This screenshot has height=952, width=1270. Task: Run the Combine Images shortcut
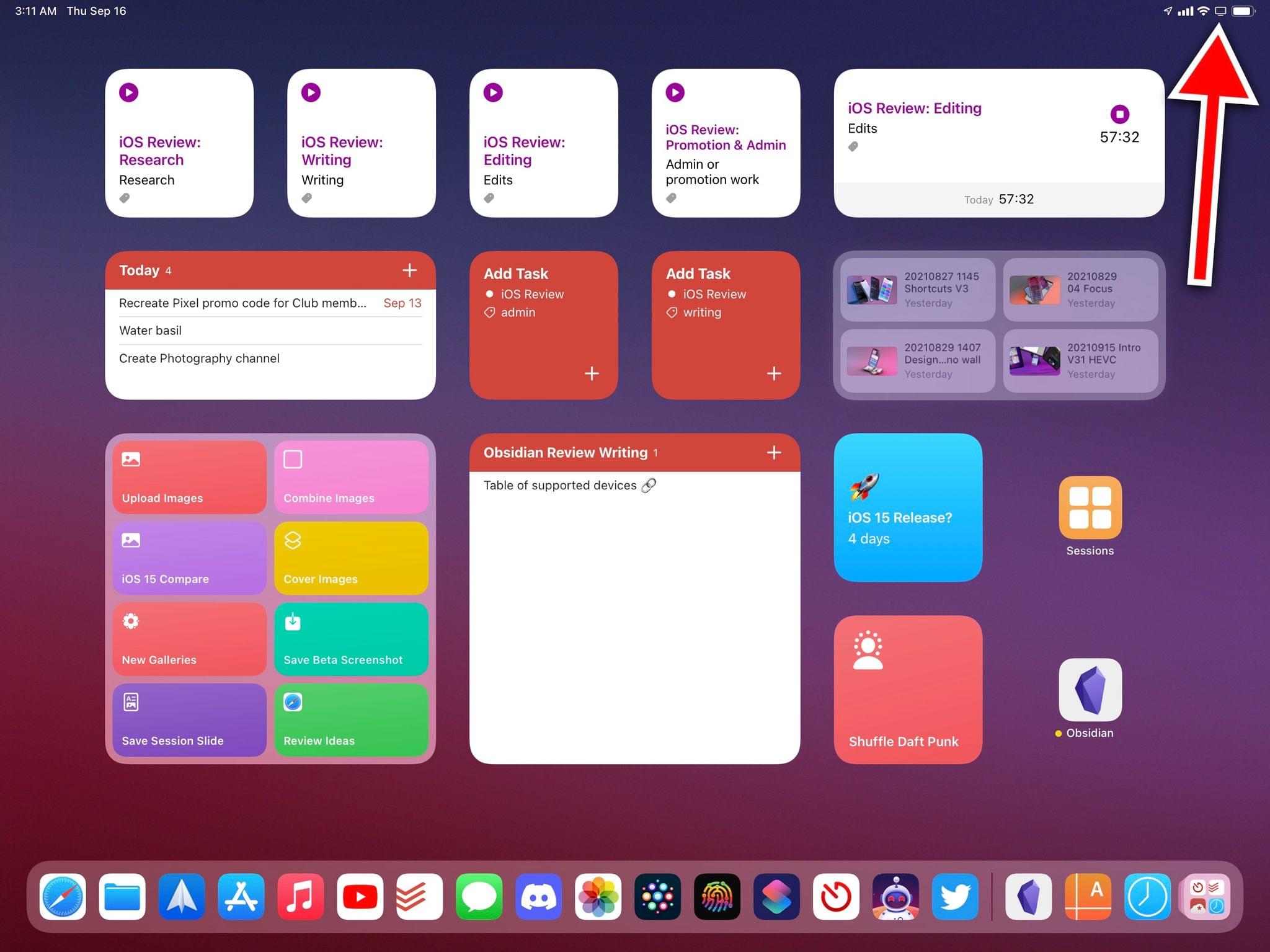[351, 477]
